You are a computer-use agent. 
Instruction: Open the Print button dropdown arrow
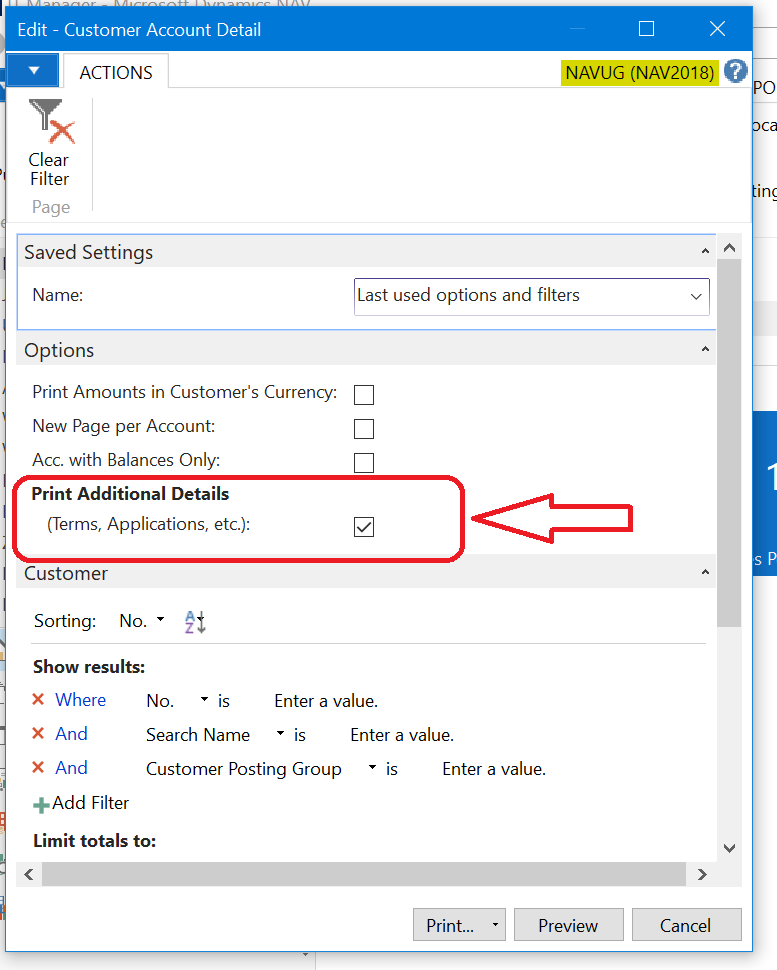point(493,925)
